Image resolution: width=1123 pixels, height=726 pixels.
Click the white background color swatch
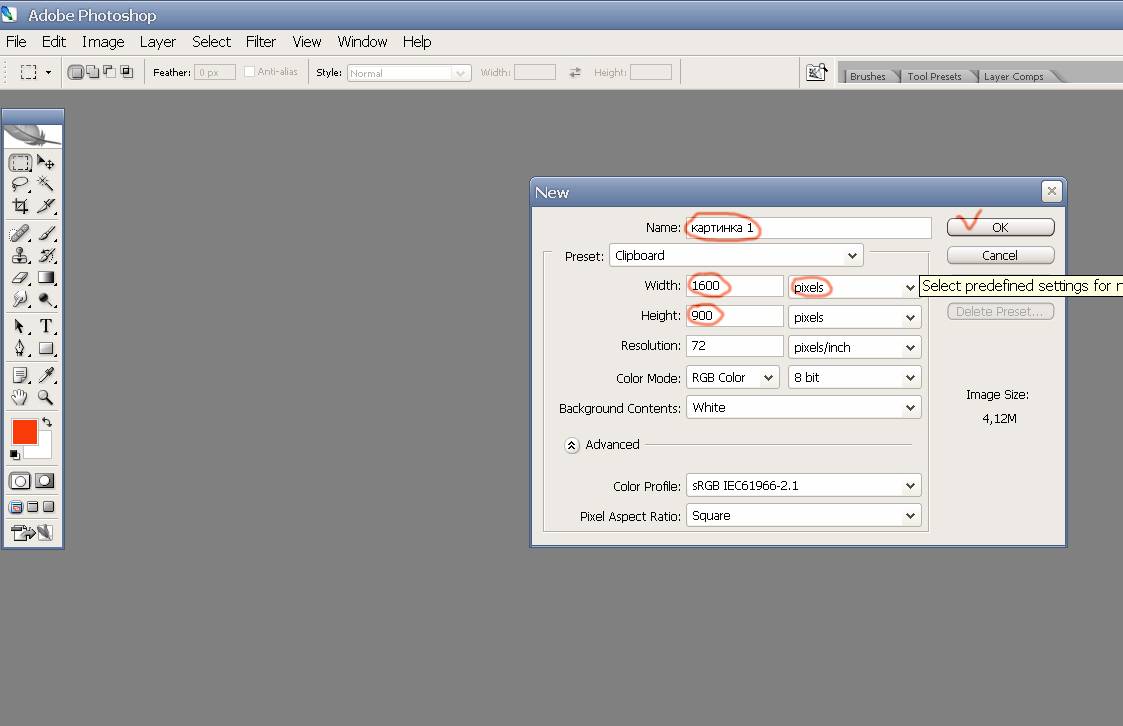[x=44, y=450]
